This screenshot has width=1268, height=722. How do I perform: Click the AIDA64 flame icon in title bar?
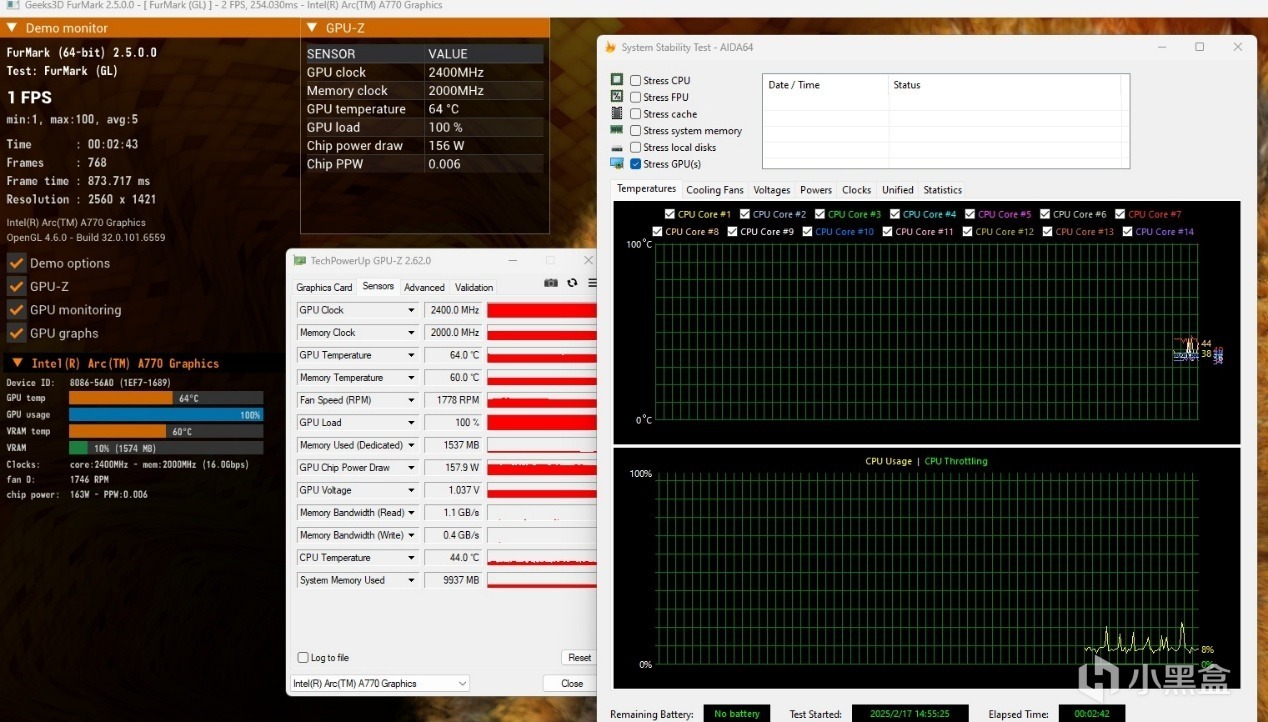point(611,47)
